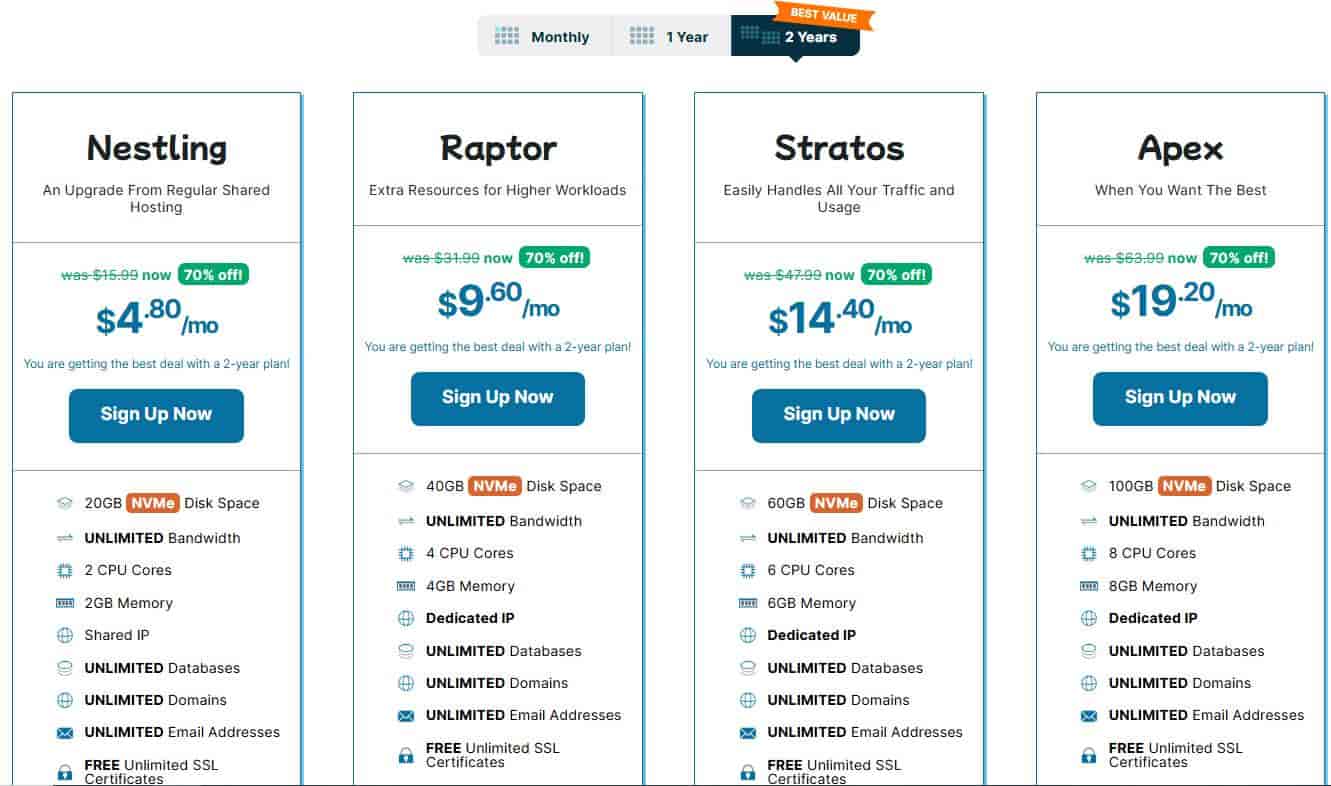Select the 1 Year billing tab
This screenshot has height=786, width=1331.
[x=670, y=37]
